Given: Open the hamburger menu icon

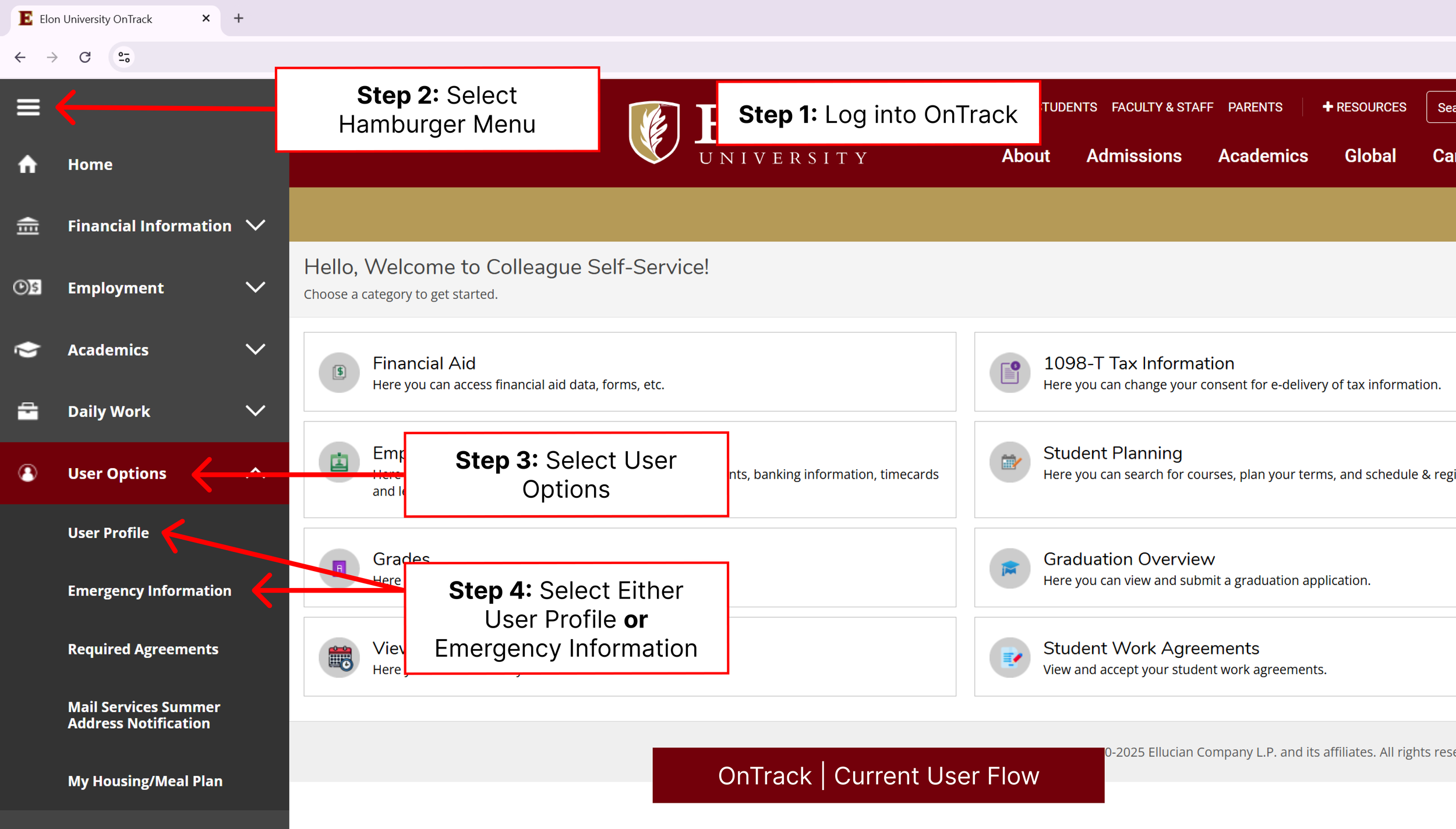Looking at the screenshot, I should click(28, 107).
